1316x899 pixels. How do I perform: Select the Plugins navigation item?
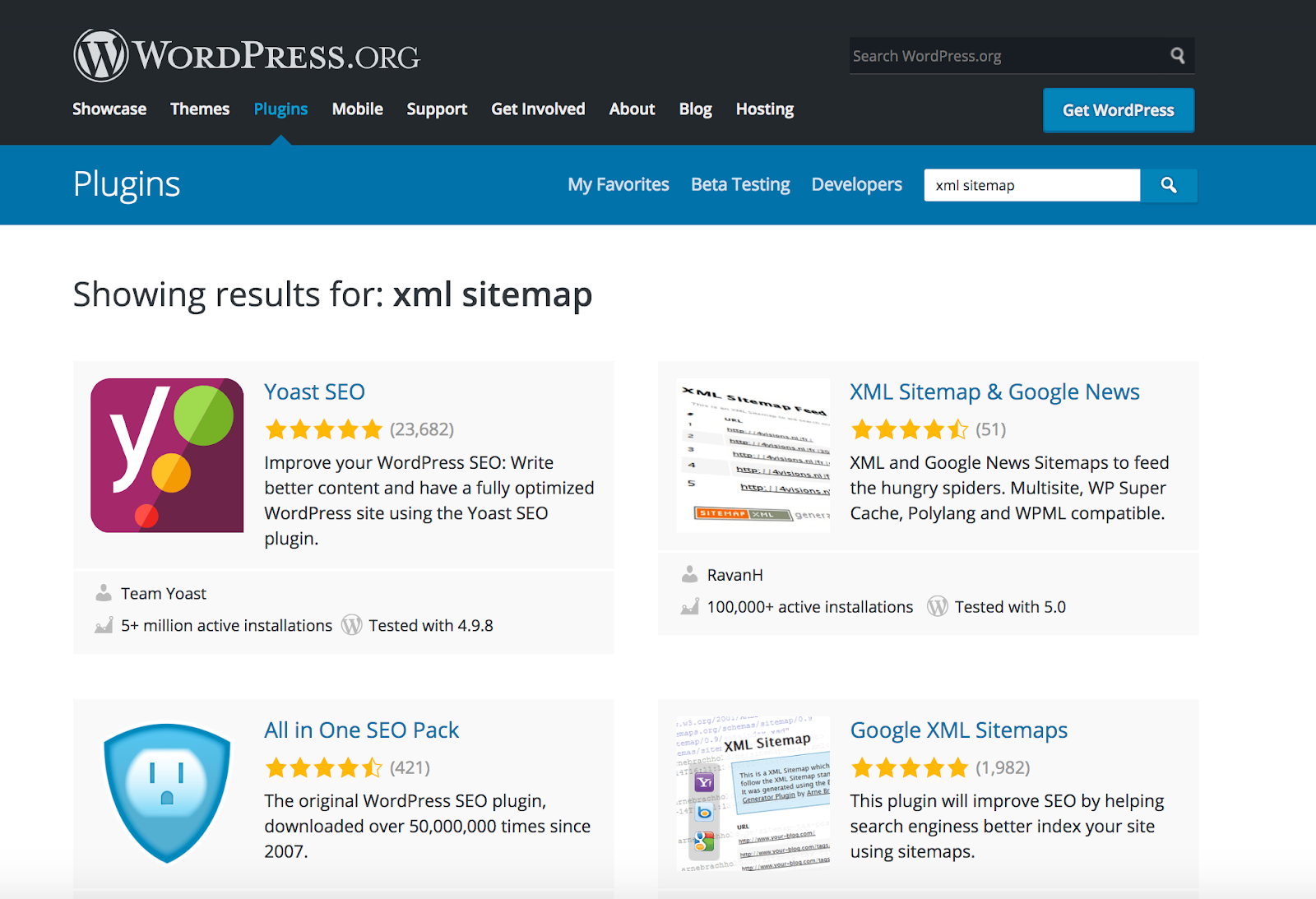click(x=280, y=109)
